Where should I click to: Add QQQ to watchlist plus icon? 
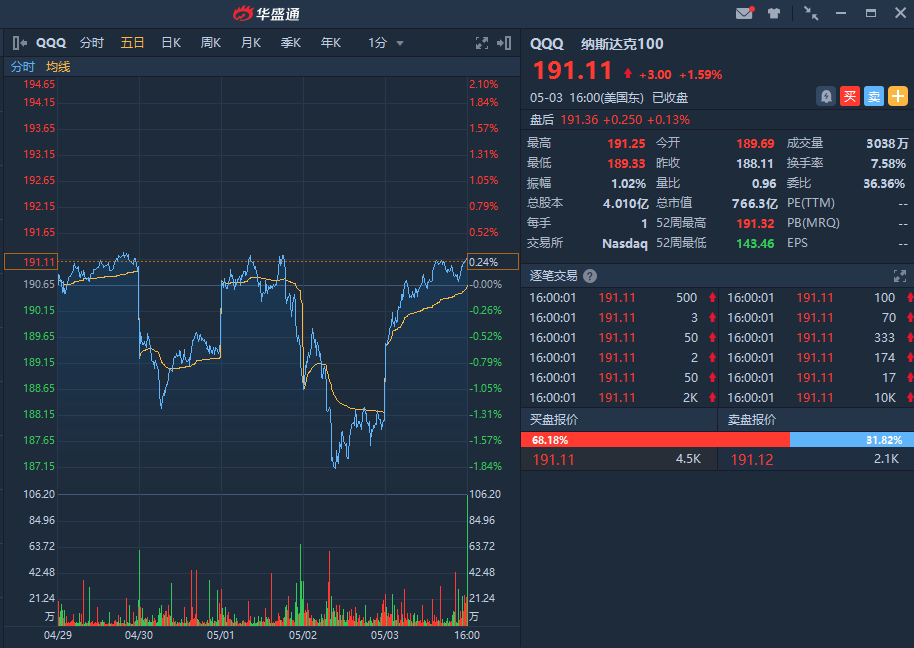(898, 96)
